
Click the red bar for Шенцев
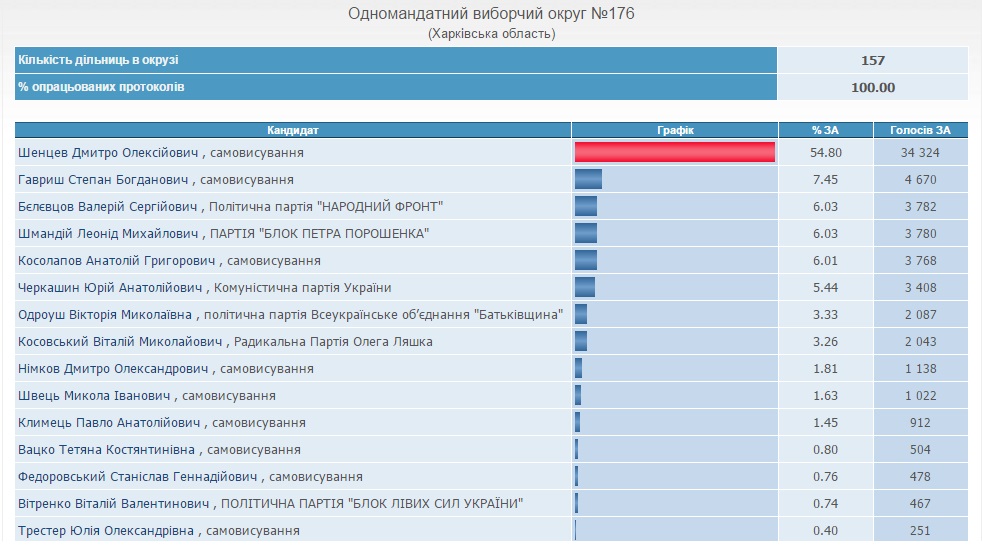tap(675, 153)
